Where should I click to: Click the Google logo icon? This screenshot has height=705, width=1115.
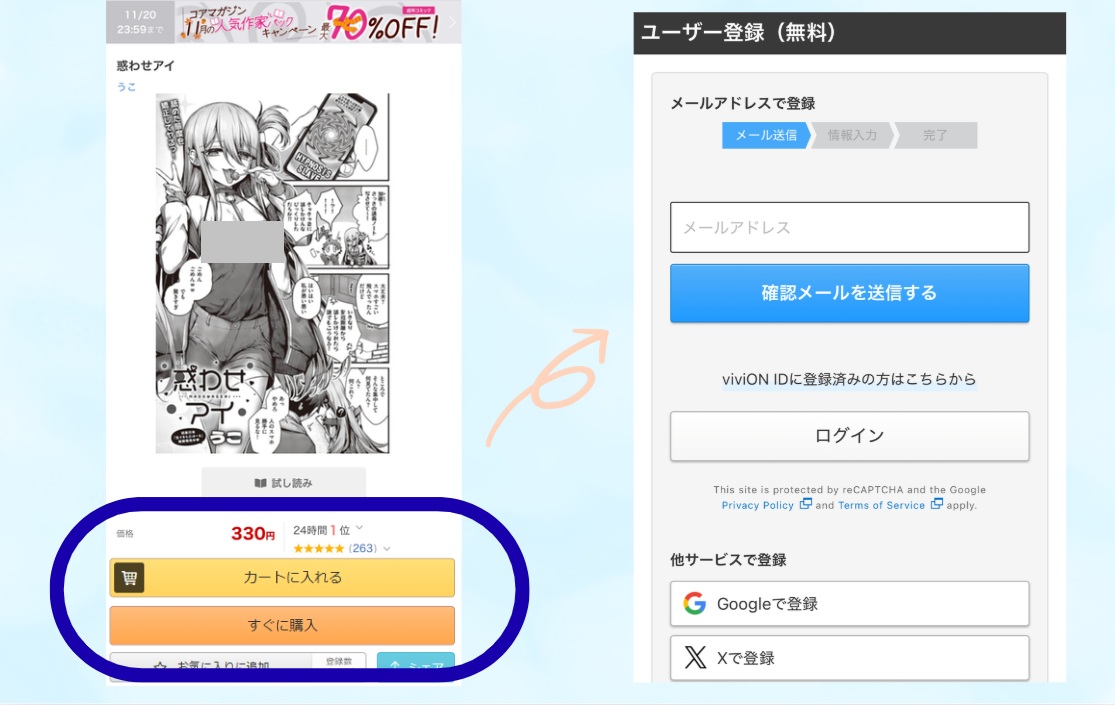(x=694, y=603)
